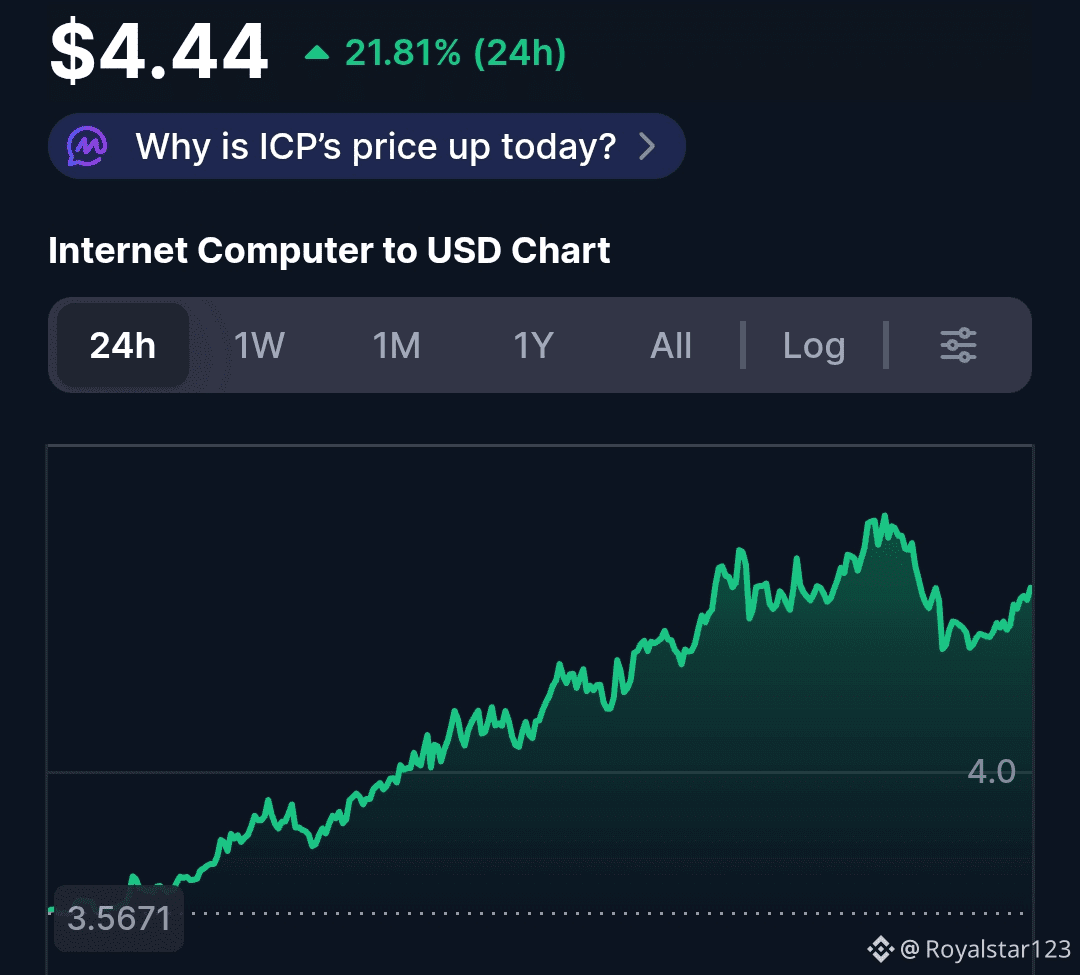Image resolution: width=1080 pixels, height=975 pixels.
Task: Click the highest peak of the price line
Action: tap(883, 516)
